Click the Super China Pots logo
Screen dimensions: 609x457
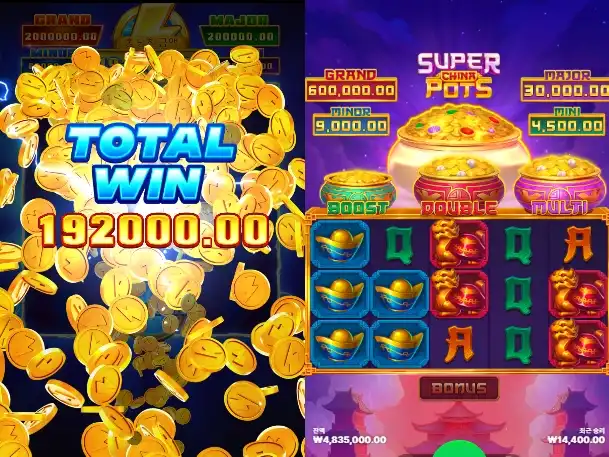tap(459, 75)
